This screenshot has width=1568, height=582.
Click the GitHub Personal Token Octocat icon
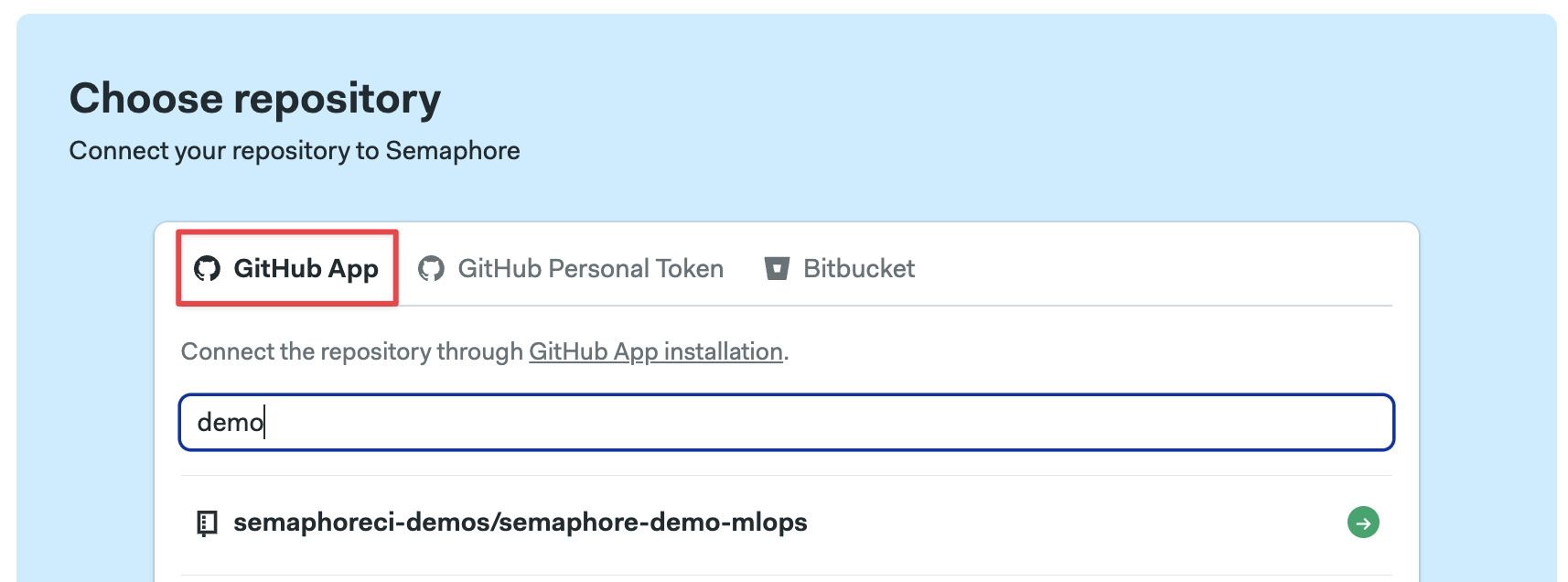pos(431,268)
